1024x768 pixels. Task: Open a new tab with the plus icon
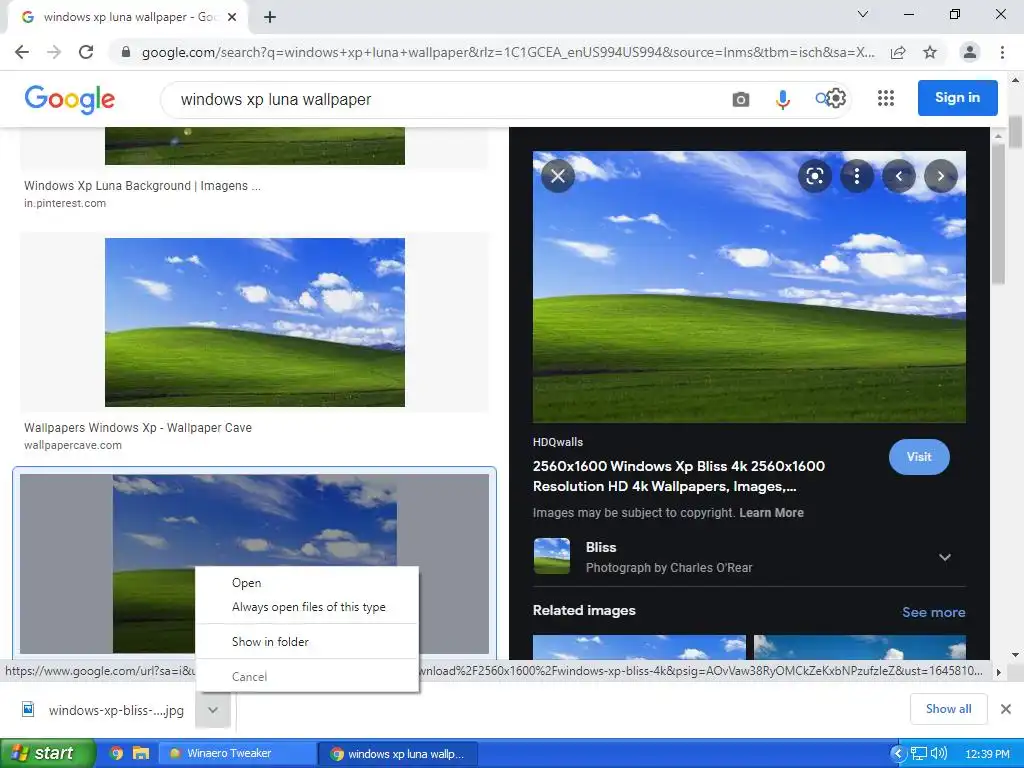270,17
